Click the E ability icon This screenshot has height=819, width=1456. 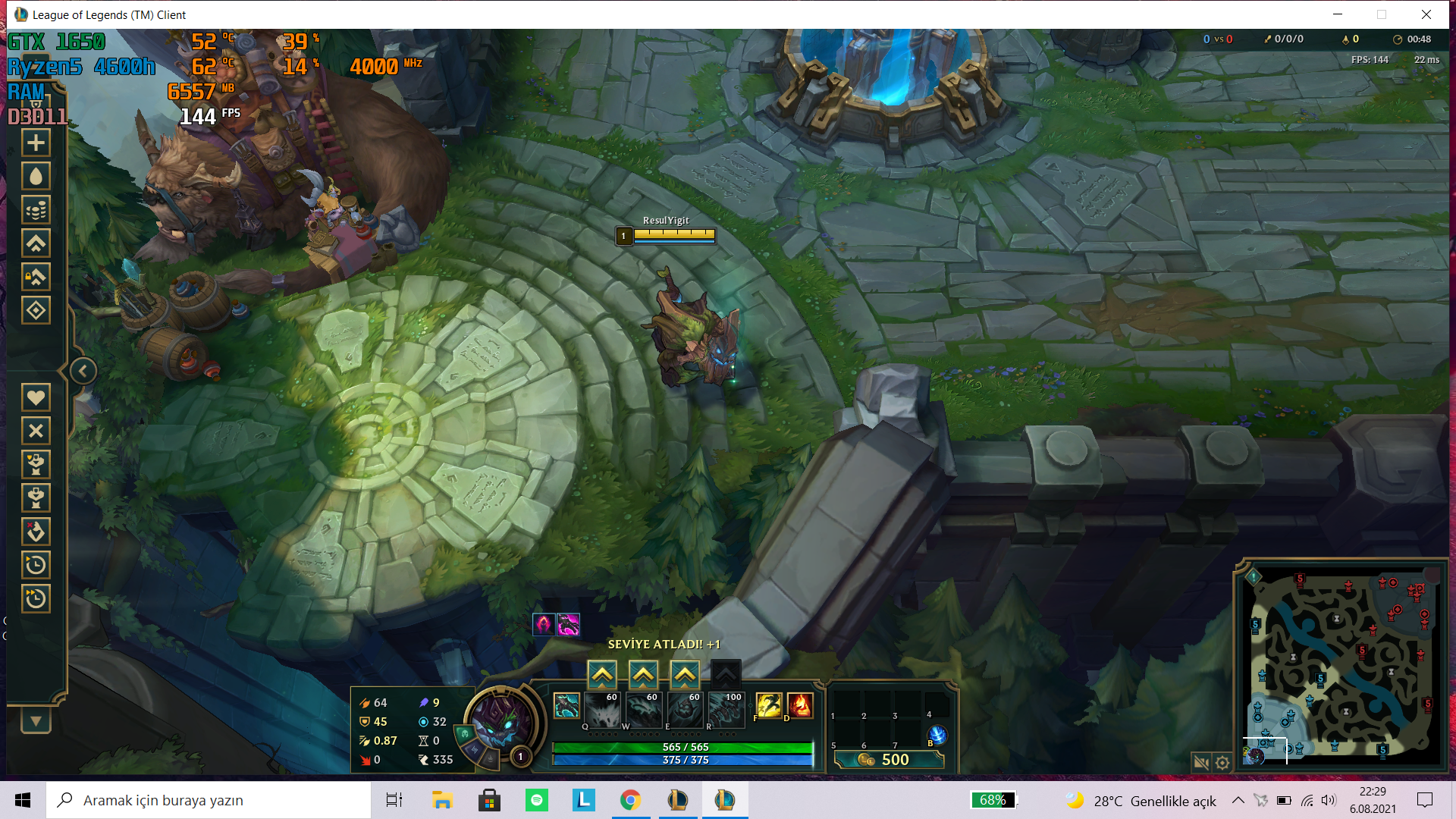(684, 710)
